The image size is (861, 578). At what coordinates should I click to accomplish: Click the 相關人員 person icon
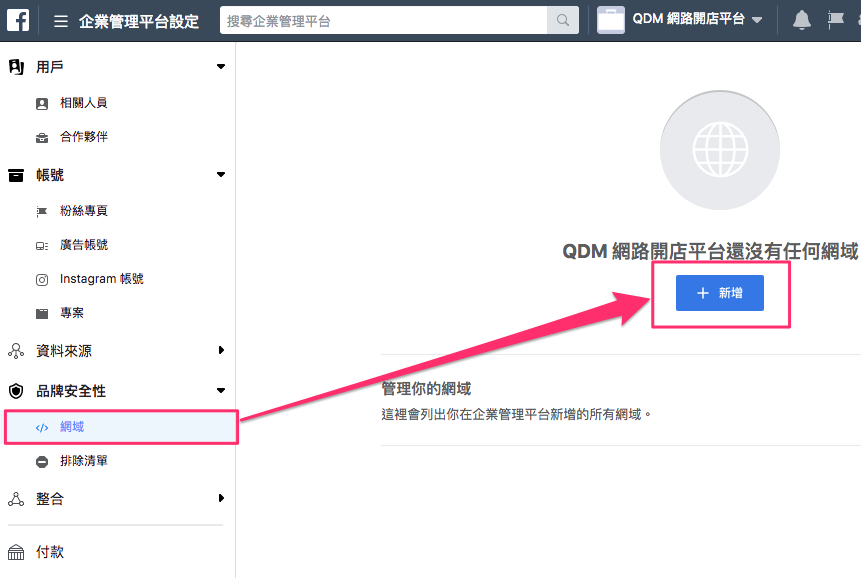42,104
